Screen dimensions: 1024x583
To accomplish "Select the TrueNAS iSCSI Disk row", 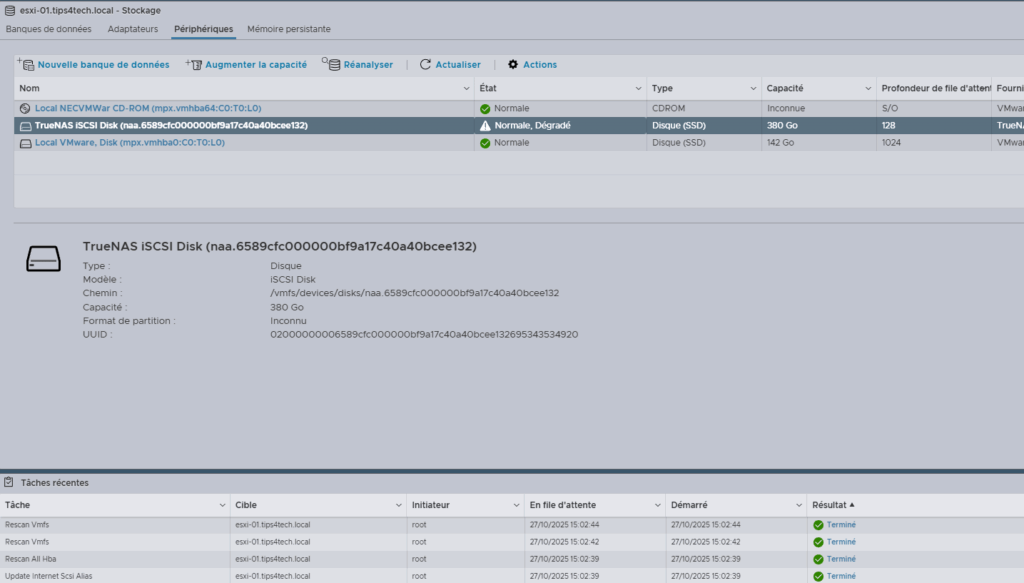I will click(x=171, y=126).
